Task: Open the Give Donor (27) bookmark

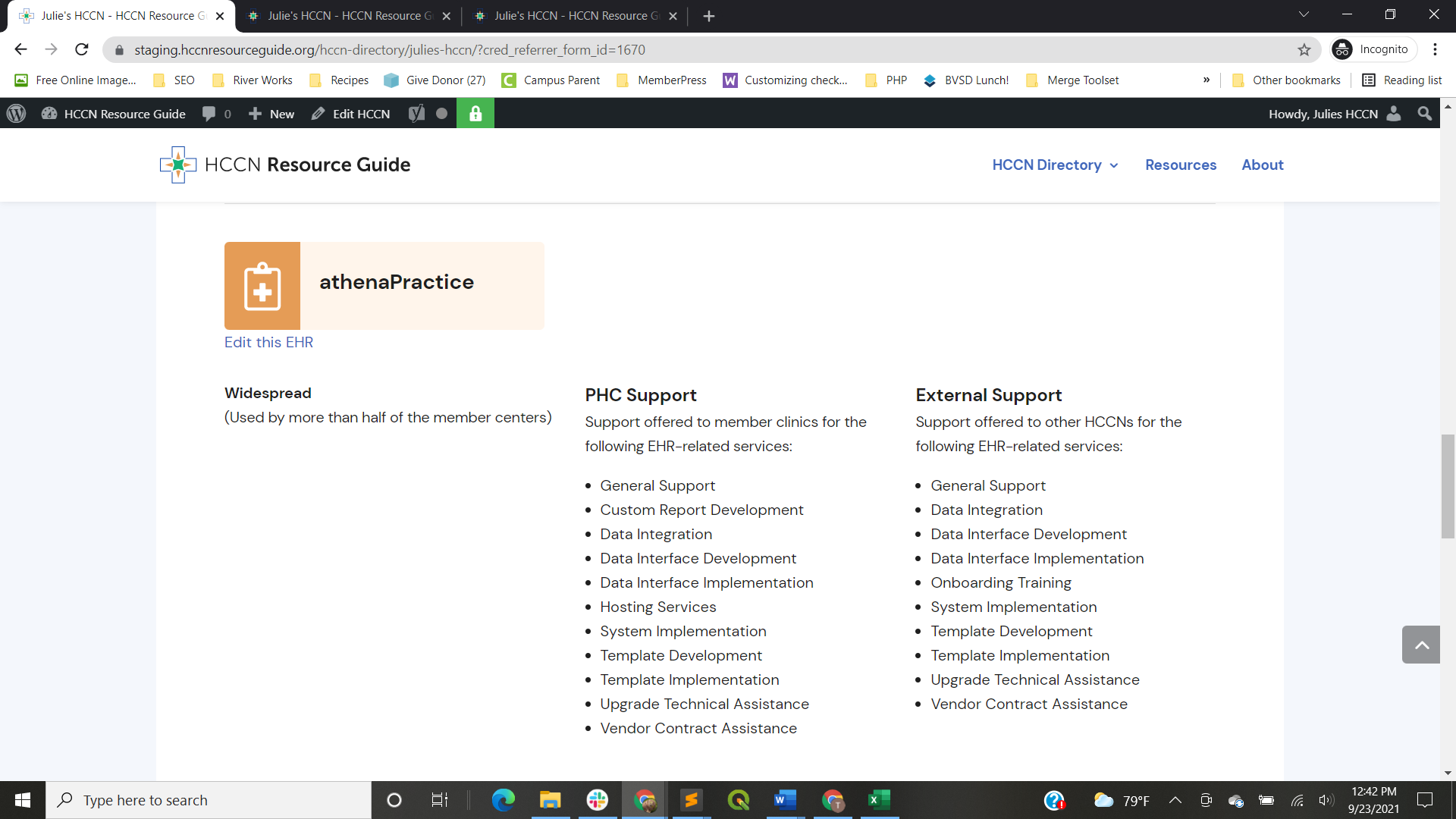Action: point(435,80)
